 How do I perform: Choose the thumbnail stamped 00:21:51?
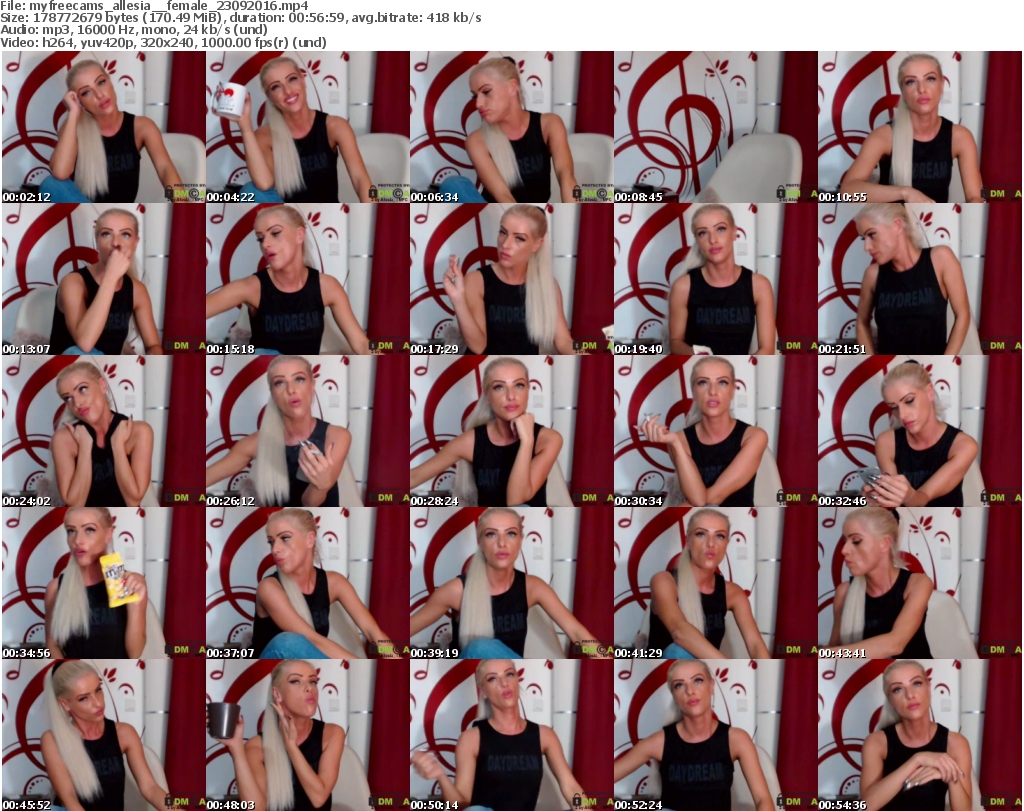point(920,279)
